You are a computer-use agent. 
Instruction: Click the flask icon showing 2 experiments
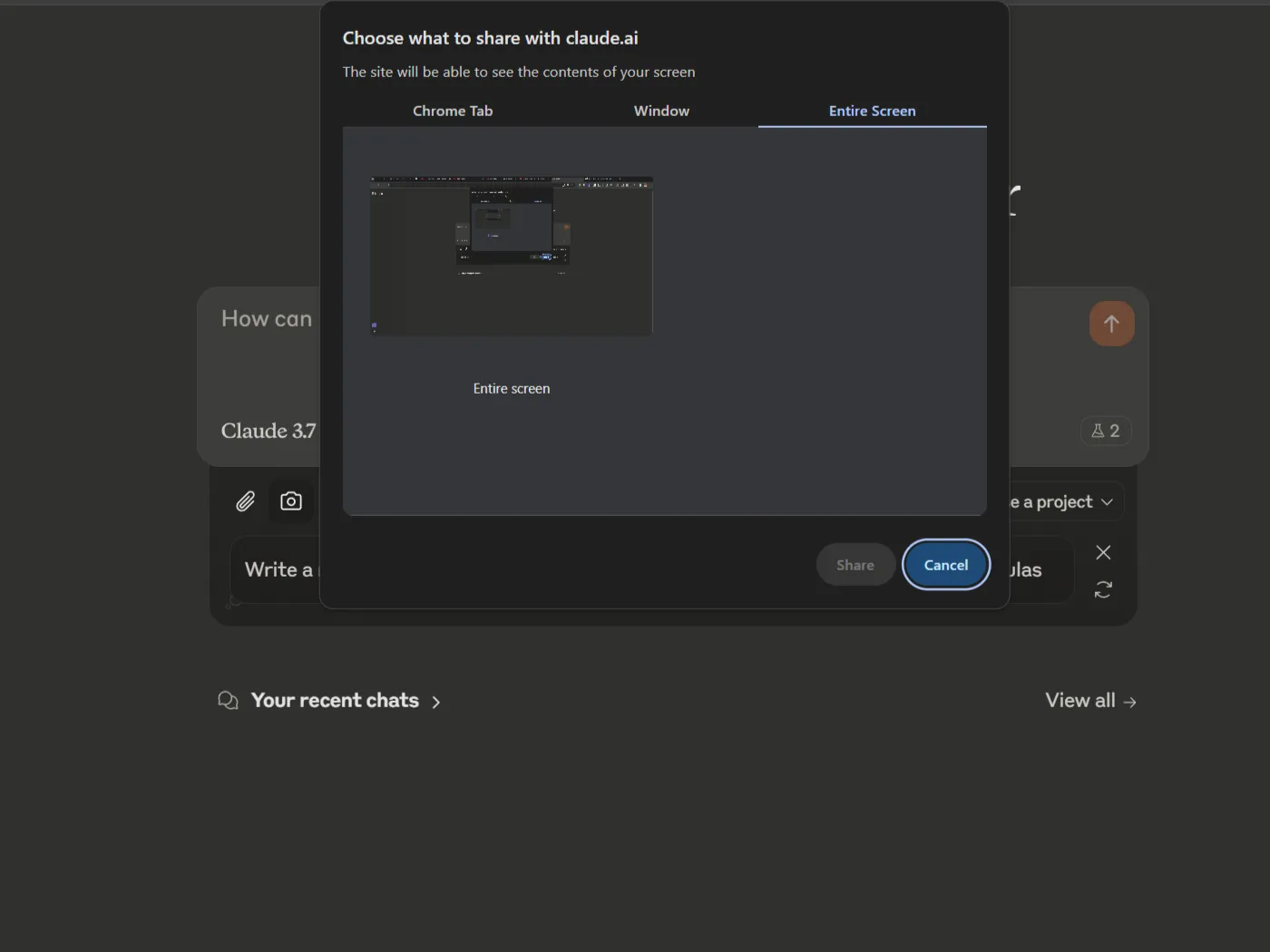pos(1106,431)
